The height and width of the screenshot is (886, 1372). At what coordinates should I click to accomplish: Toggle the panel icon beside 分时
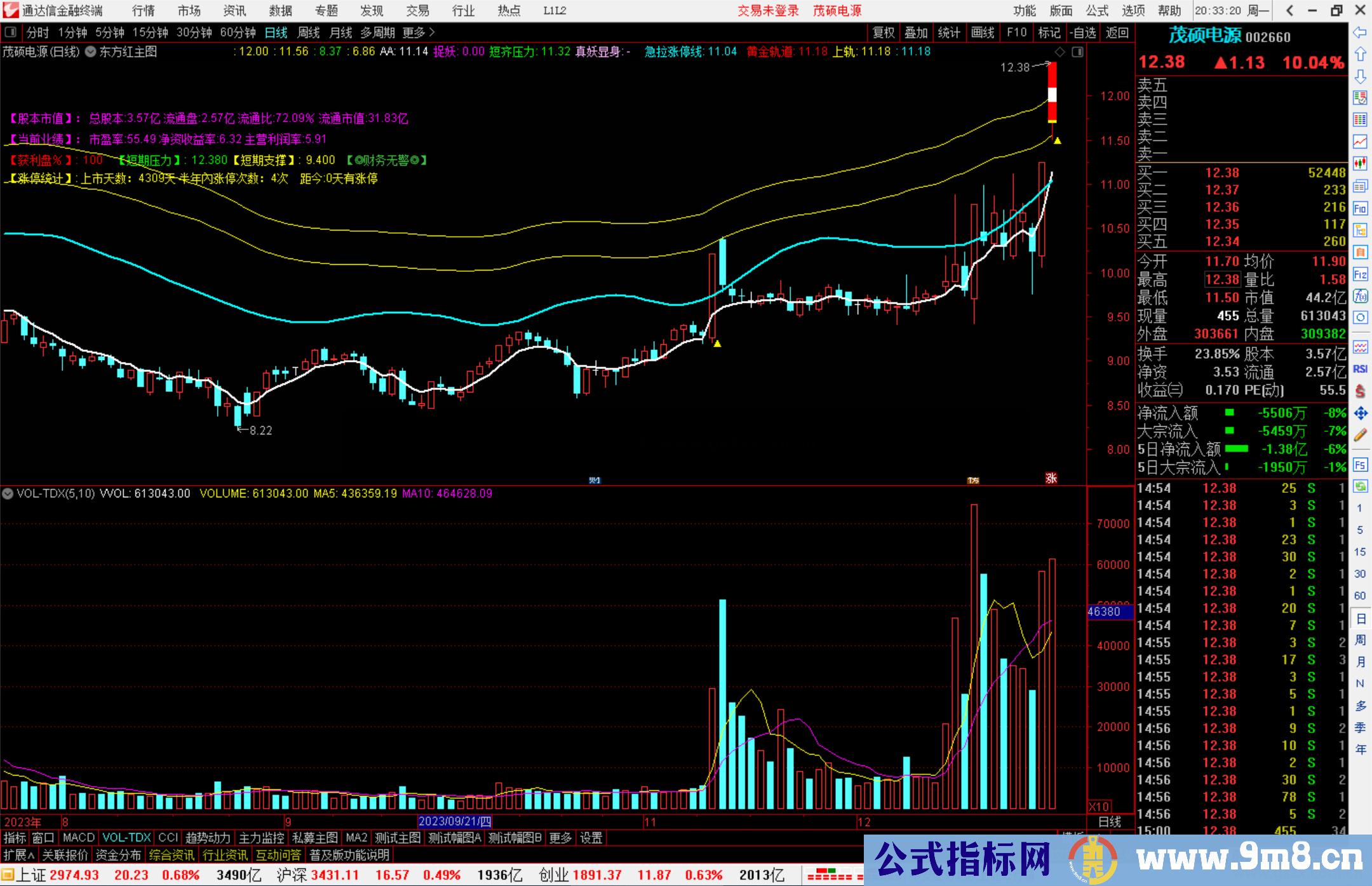10,32
